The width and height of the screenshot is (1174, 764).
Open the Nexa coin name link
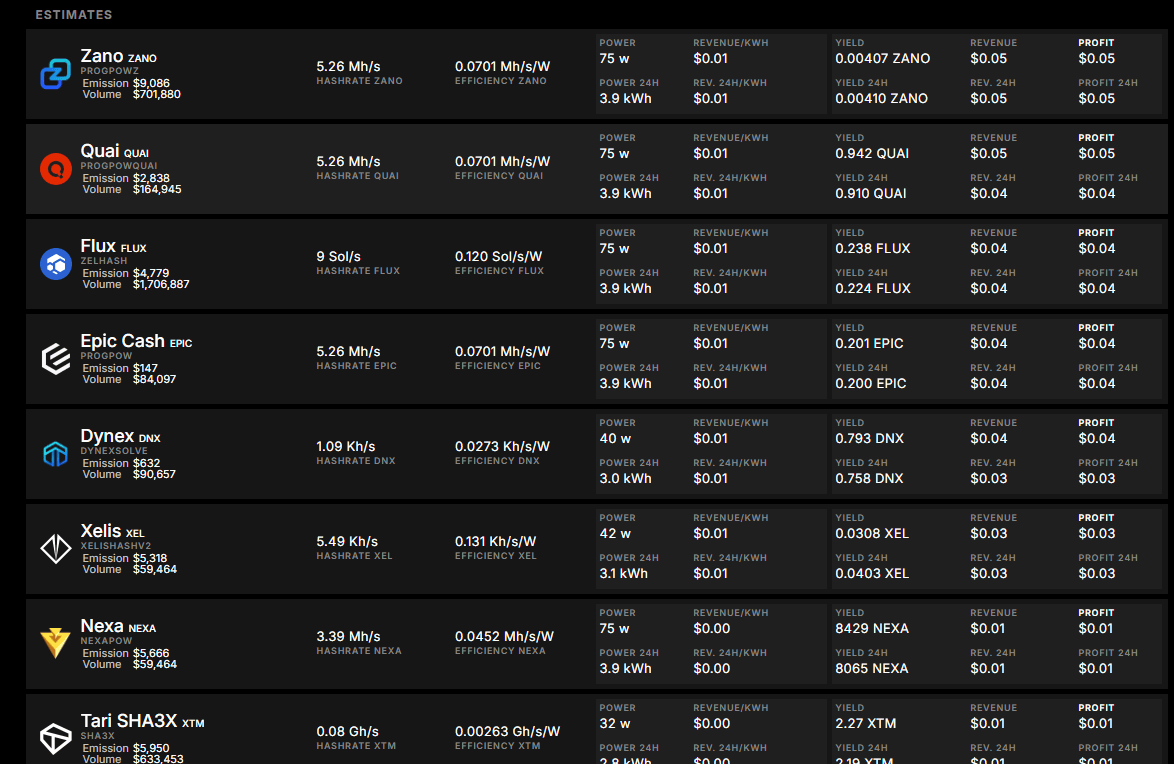coord(102,626)
